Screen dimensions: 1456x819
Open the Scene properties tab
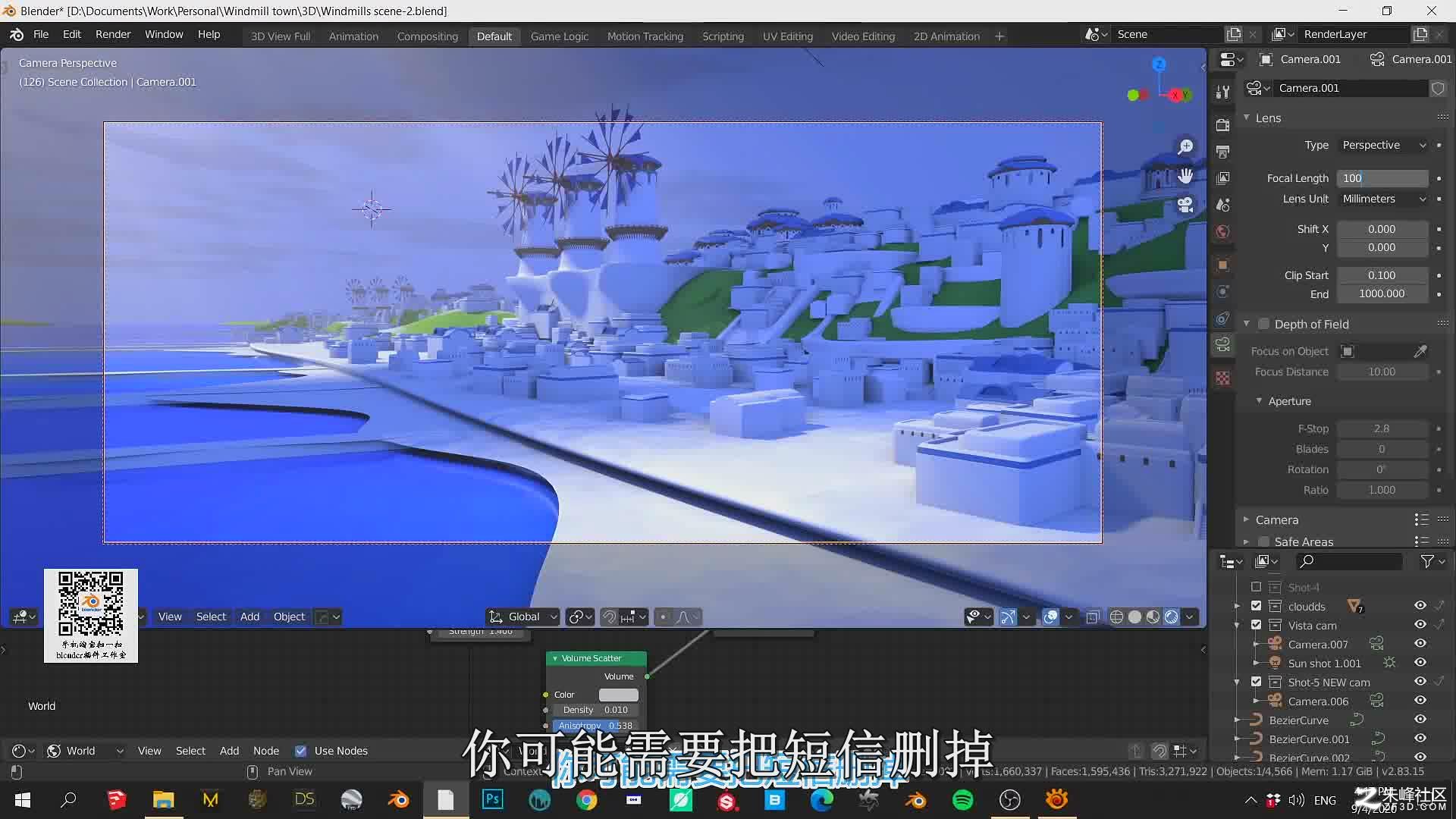pyautogui.click(x=1222, y=205)
